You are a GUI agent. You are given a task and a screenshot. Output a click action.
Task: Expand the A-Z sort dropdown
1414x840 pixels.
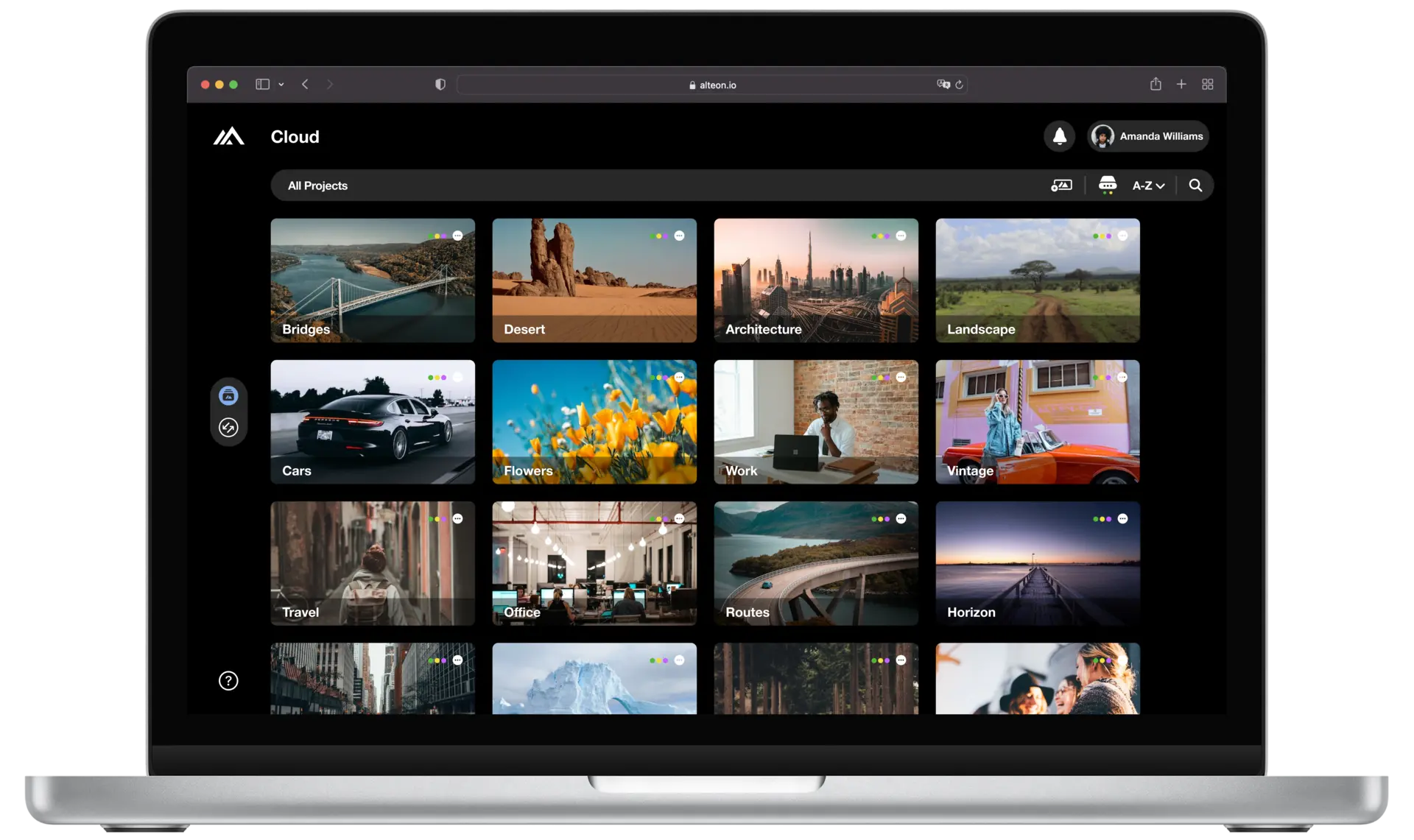(1148, 186)
